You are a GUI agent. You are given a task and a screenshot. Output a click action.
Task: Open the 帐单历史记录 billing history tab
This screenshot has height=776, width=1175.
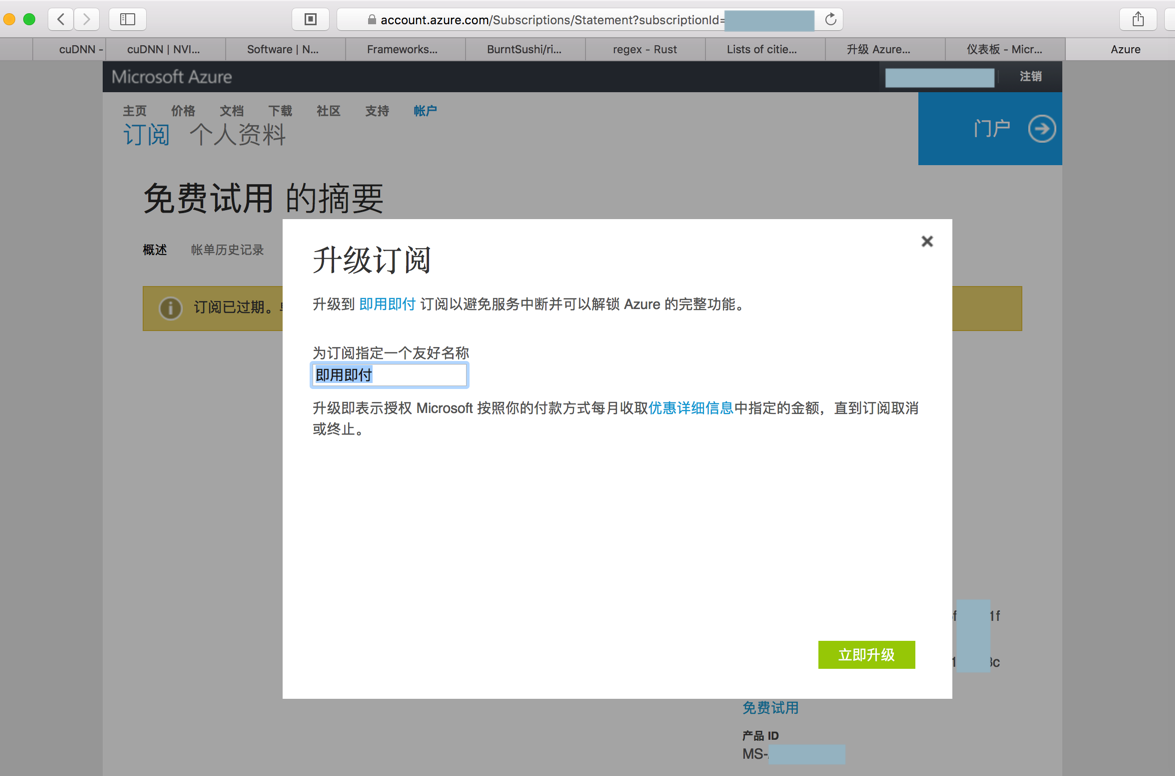pos(227,250)
